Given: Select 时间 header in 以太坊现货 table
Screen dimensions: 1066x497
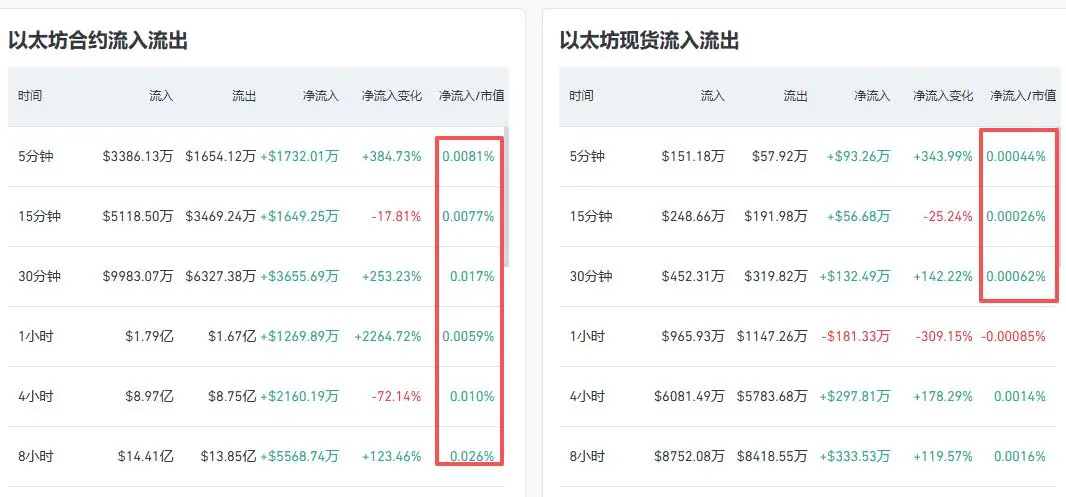Looking at the screenshot, I should [581, 96].
